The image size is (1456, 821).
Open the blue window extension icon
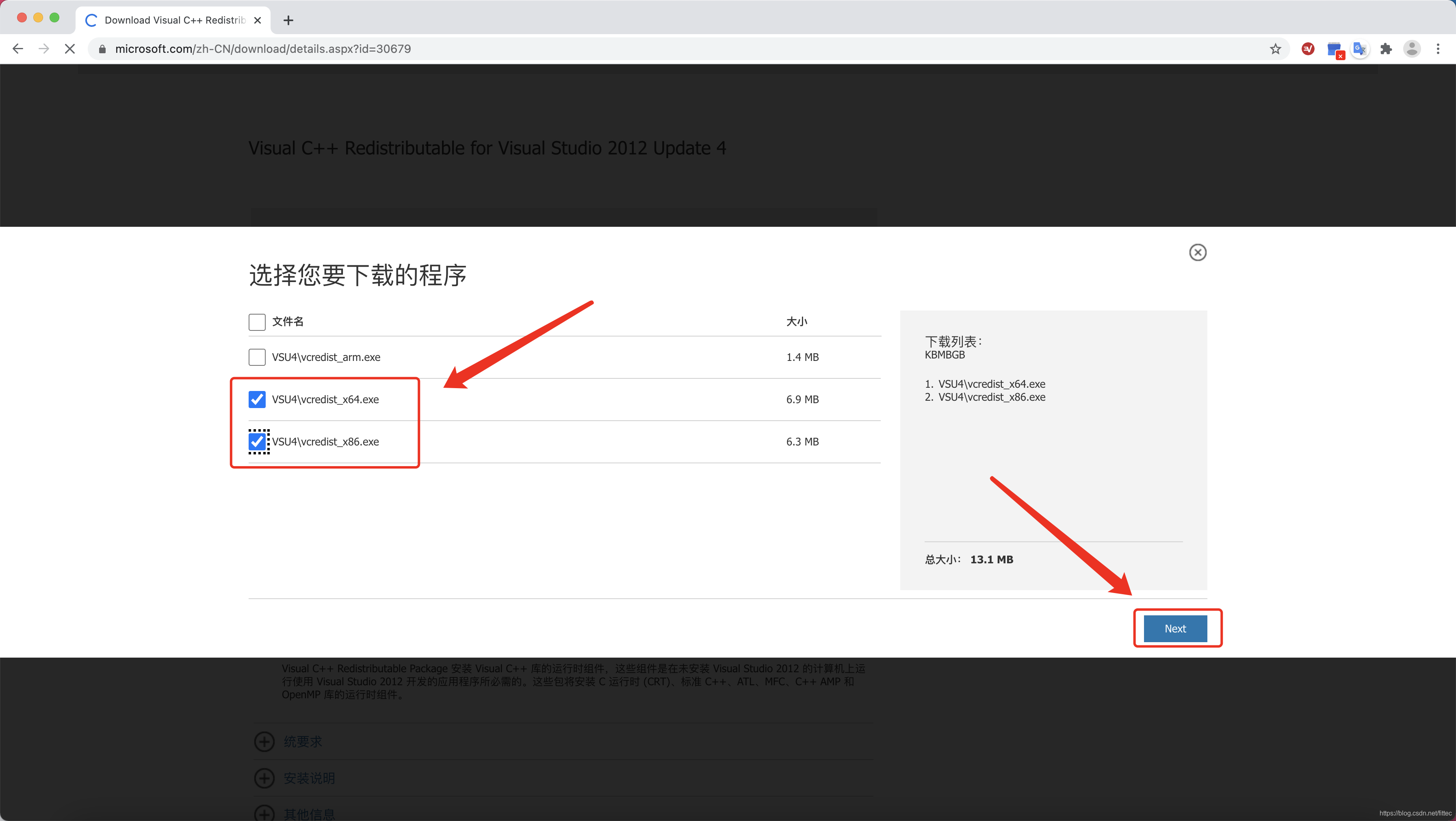(x=1335, y=50)
